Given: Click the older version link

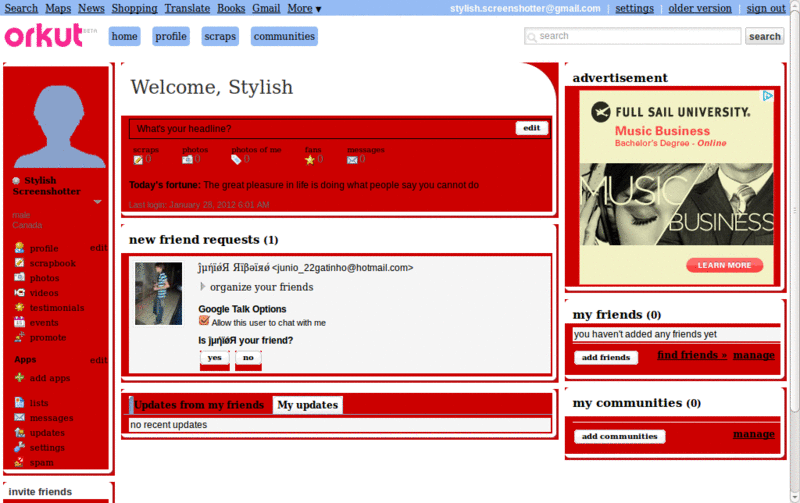Looking at the screenshot, I should pos(699,8).
